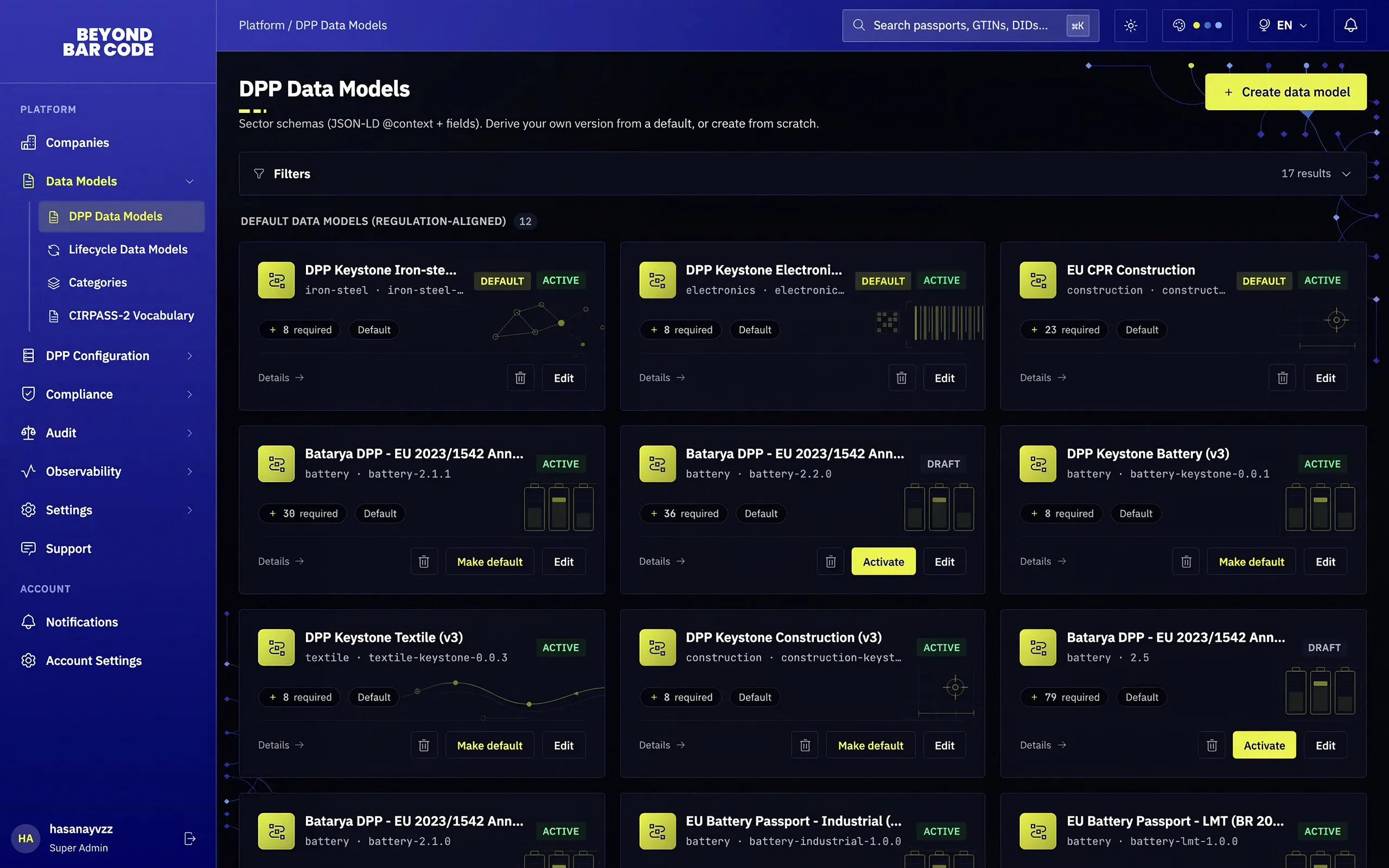
Task: Delete the battery 2.5 draft model
Action: click(1212, 745)
